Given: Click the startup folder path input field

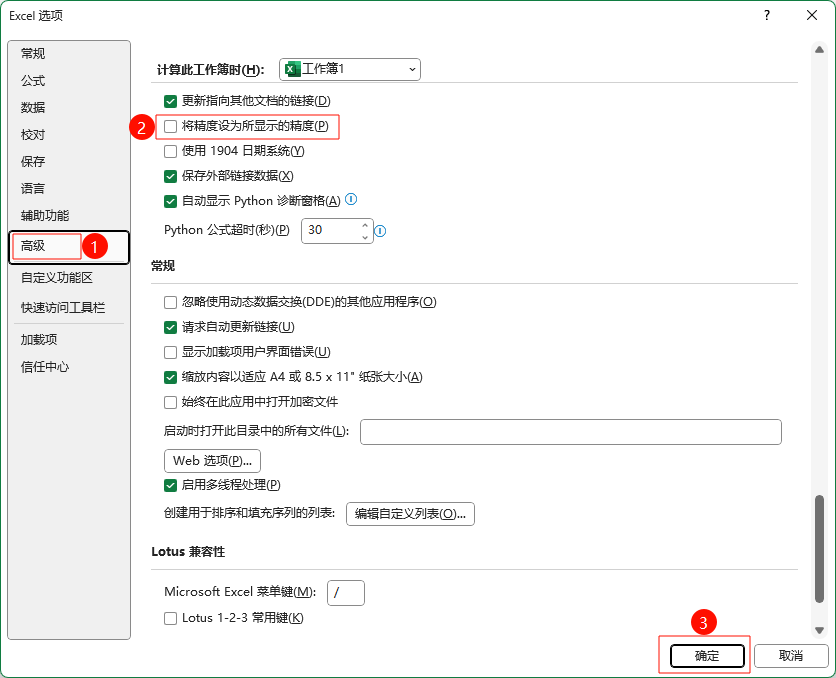Looking at the screenshot, I should [x=570, y=432].
